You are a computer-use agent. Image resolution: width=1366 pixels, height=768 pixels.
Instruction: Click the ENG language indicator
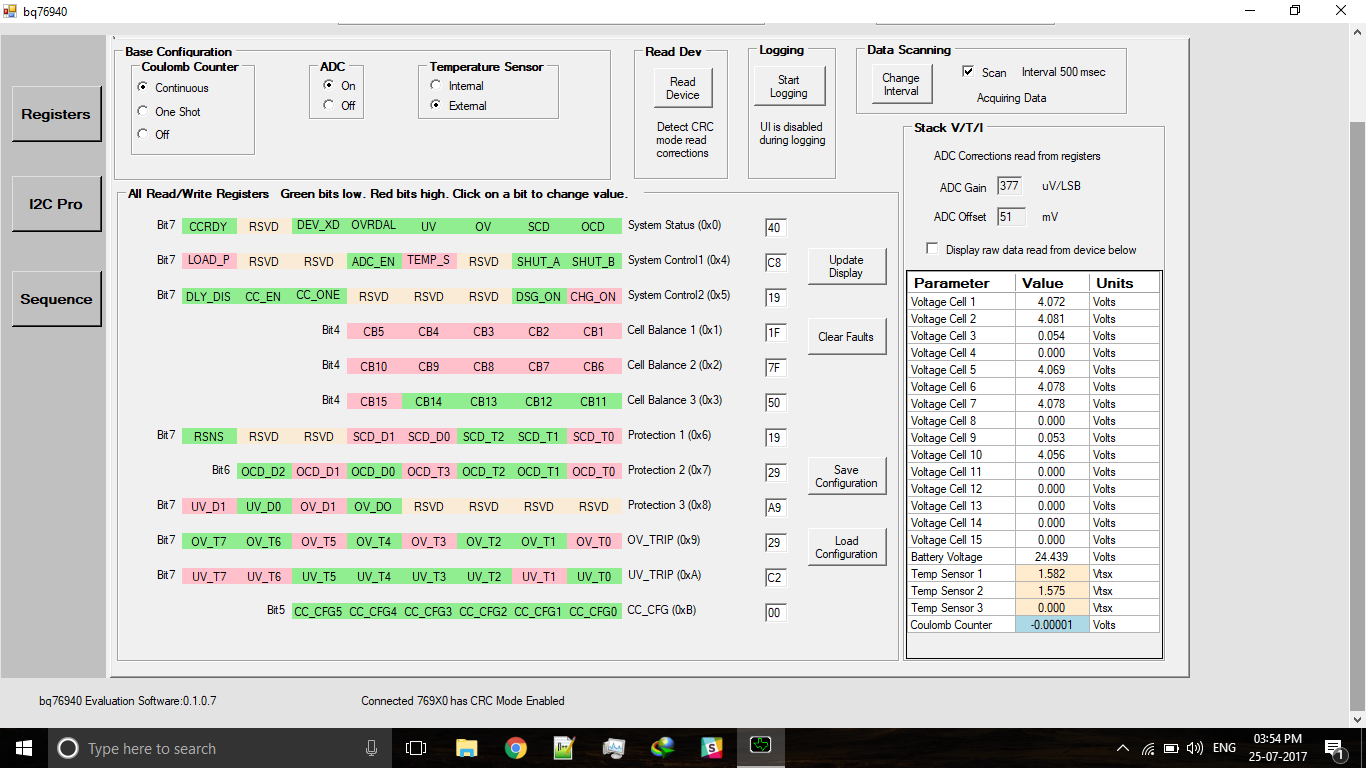click(1225, 748)
